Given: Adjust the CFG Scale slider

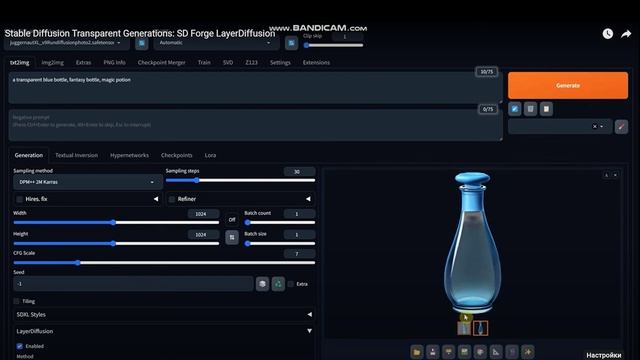Looking at the screenshot, I should (x=164, y=263).
